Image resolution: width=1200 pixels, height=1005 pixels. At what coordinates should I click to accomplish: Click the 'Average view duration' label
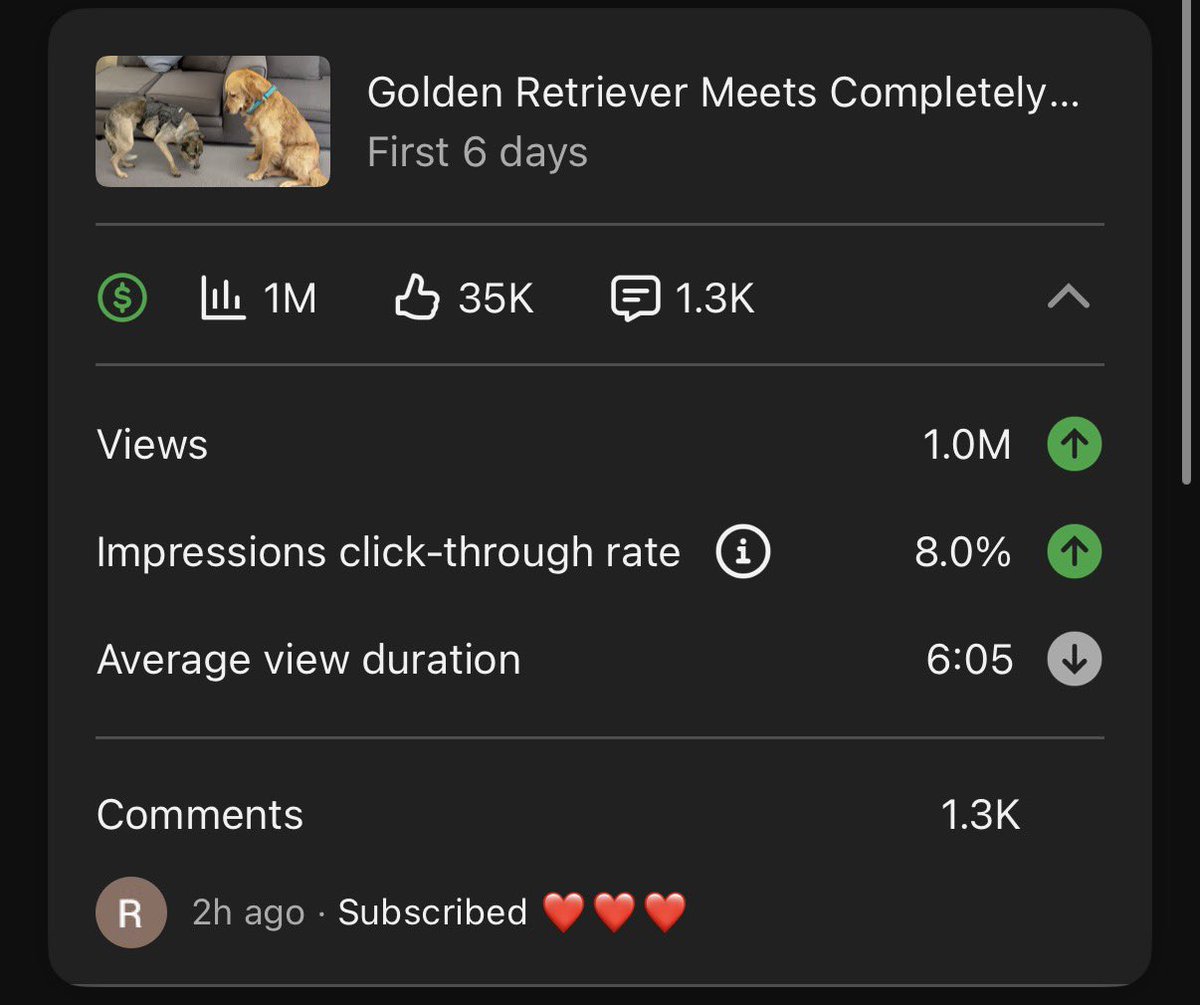pyautogui.click(x=309, y=660)
